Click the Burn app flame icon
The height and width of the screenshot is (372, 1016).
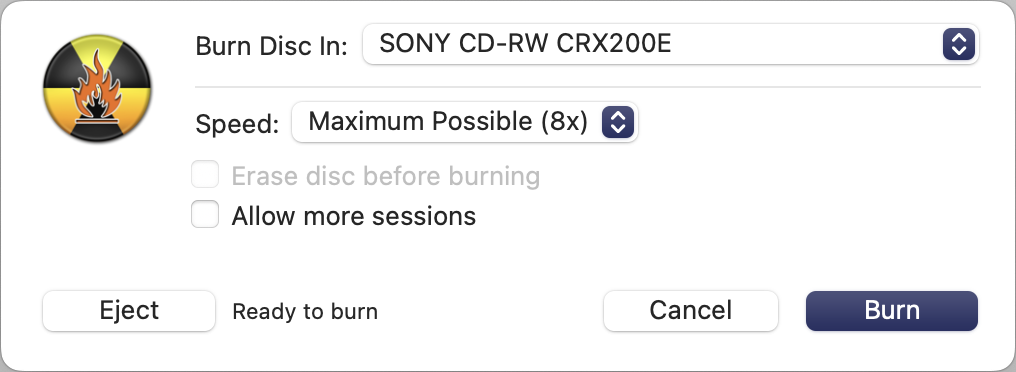coord(97,88)
